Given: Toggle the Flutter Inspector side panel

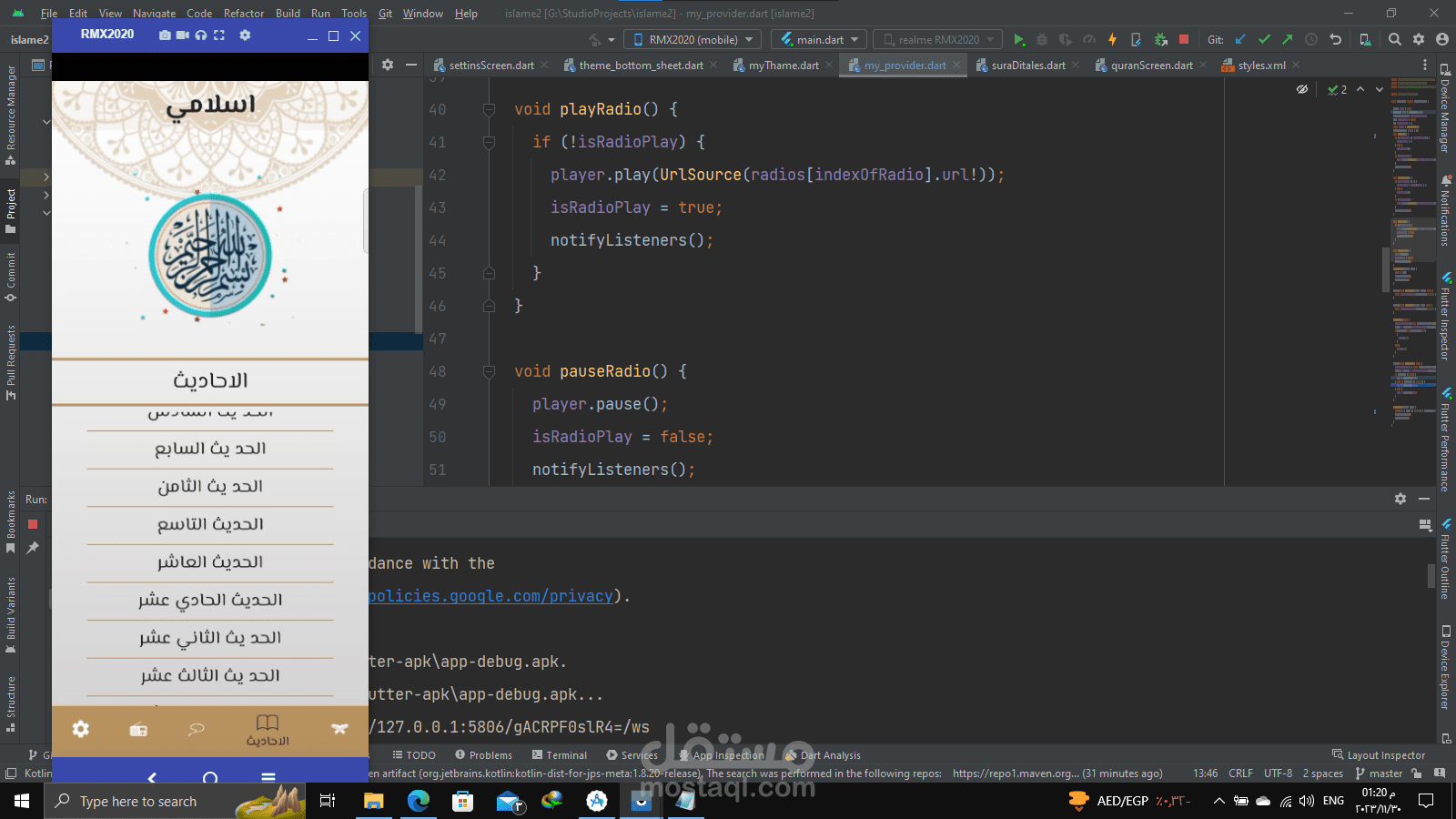Looking at the screenshot, I should click(1445, 315).
